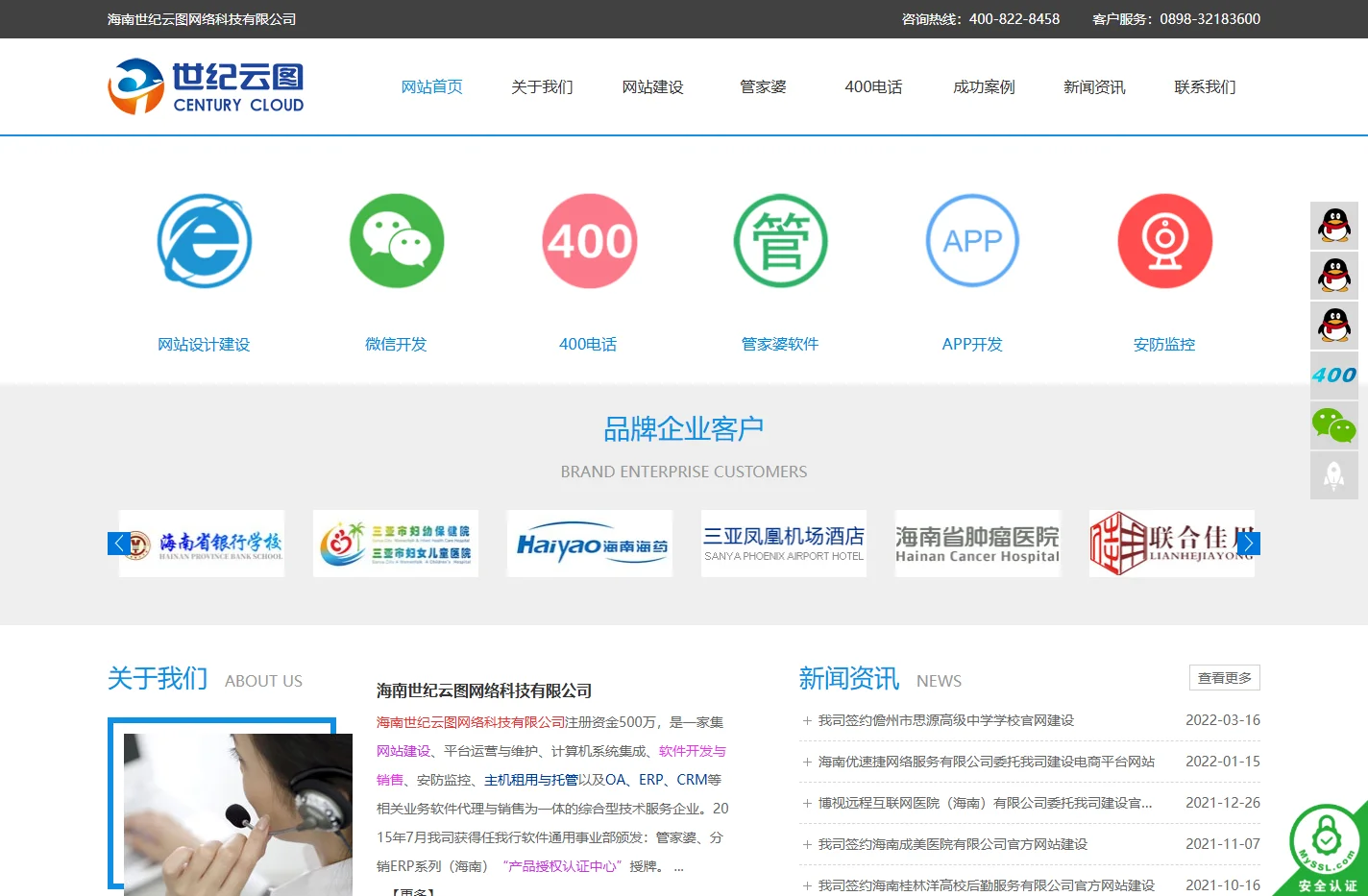Open 400电话 menu item
Image resolution: width=1368 pixels, height=896 pixels.
(x=874, y=87)
